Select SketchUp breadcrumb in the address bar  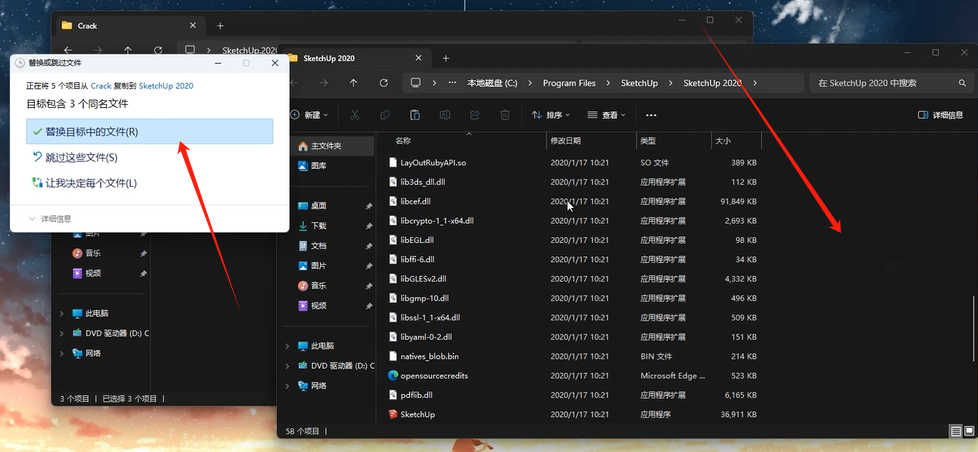(639, 83)
